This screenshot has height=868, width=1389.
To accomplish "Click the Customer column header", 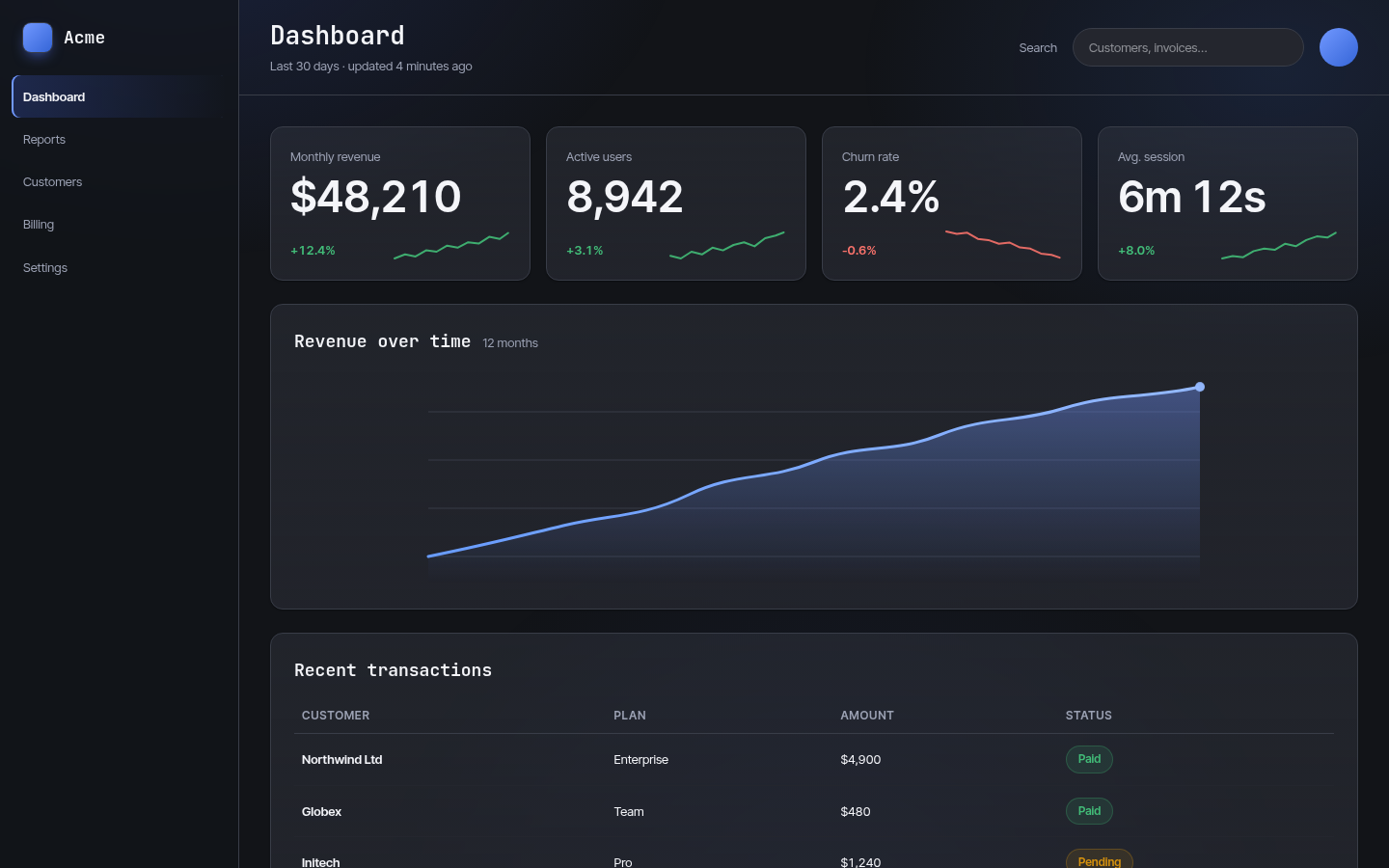I will coord(336,716).
